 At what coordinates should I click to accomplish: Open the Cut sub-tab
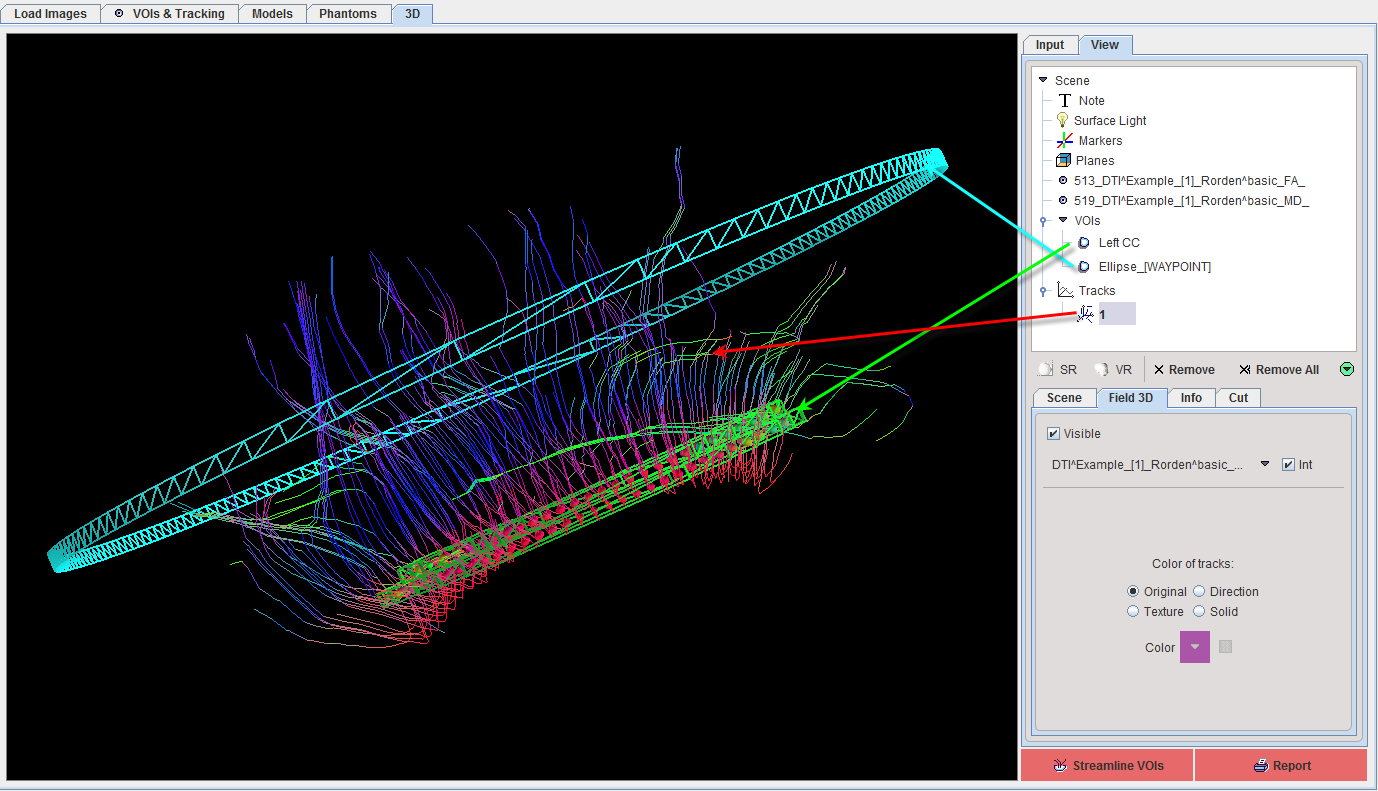(1238, 398)
